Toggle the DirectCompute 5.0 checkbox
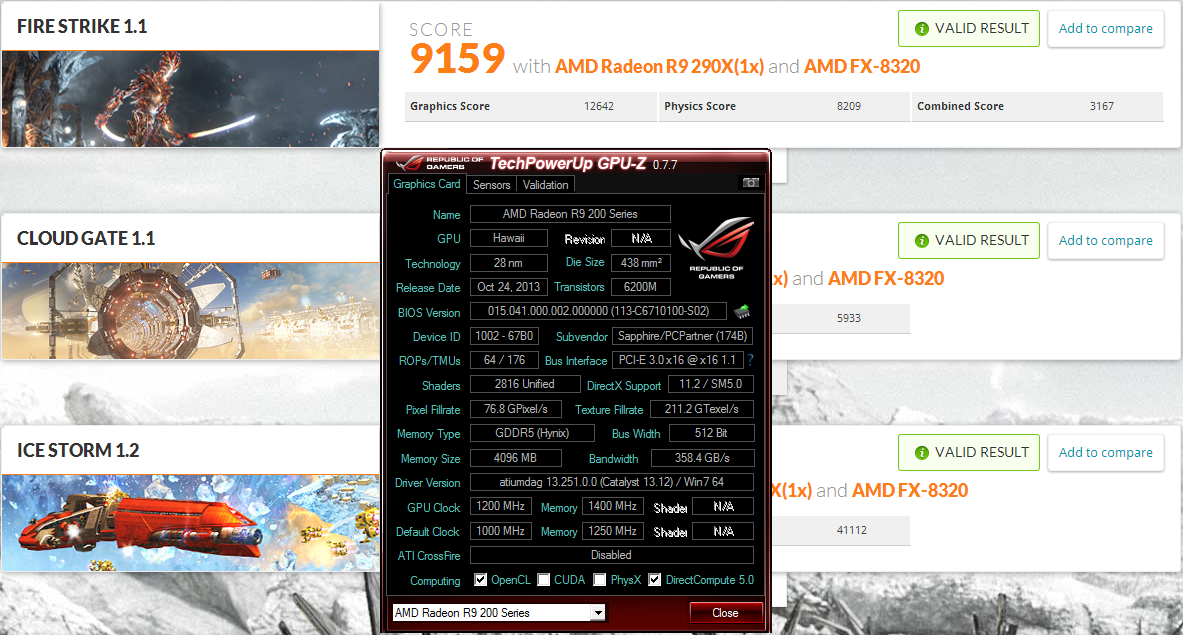1183x635 pixels. (654, 579)
